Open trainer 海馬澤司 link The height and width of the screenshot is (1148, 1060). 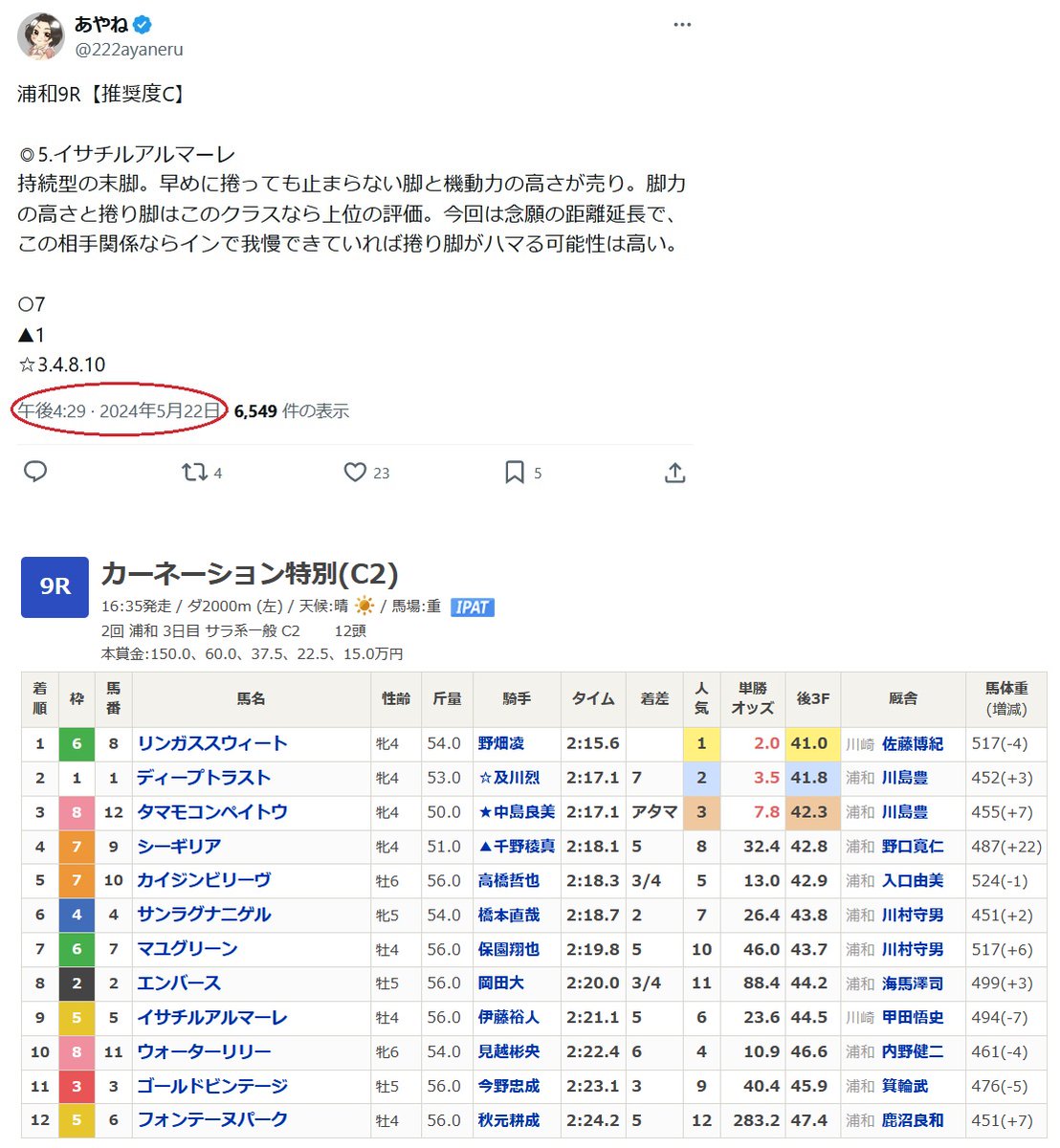(913, 983)
